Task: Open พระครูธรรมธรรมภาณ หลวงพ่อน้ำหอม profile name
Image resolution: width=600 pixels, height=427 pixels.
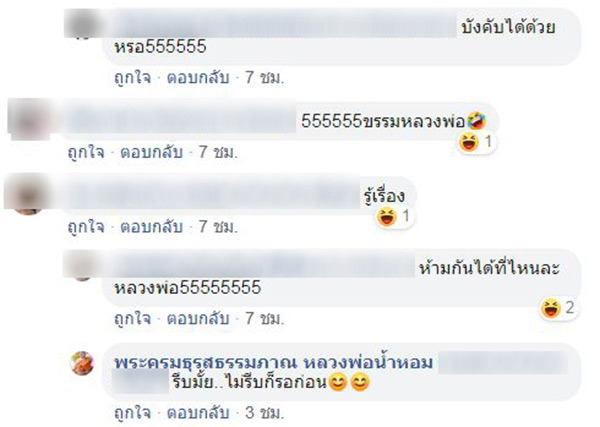Action: tap(274, 362)
